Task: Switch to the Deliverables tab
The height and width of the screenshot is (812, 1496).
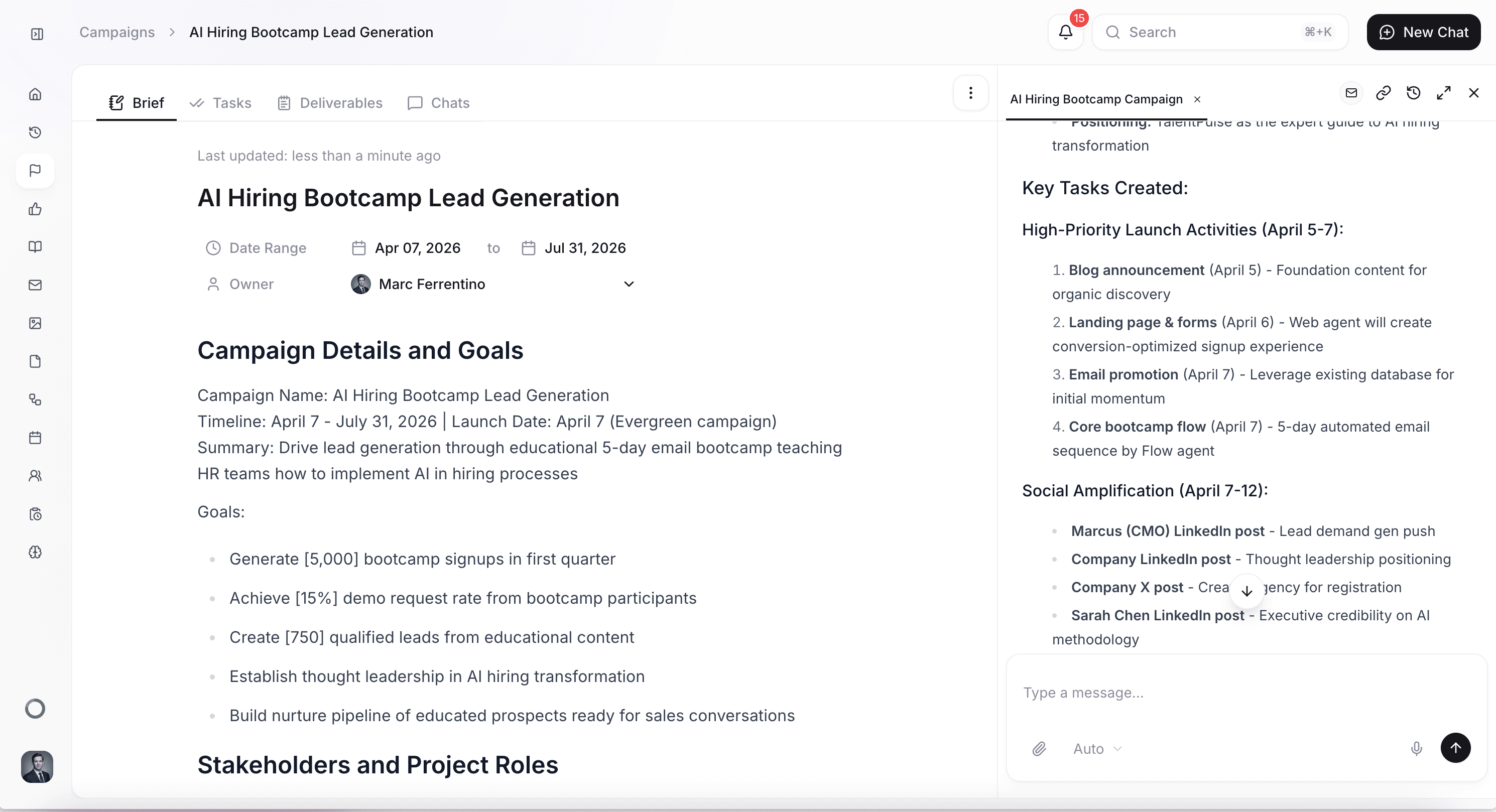Action: click(330, 103)
